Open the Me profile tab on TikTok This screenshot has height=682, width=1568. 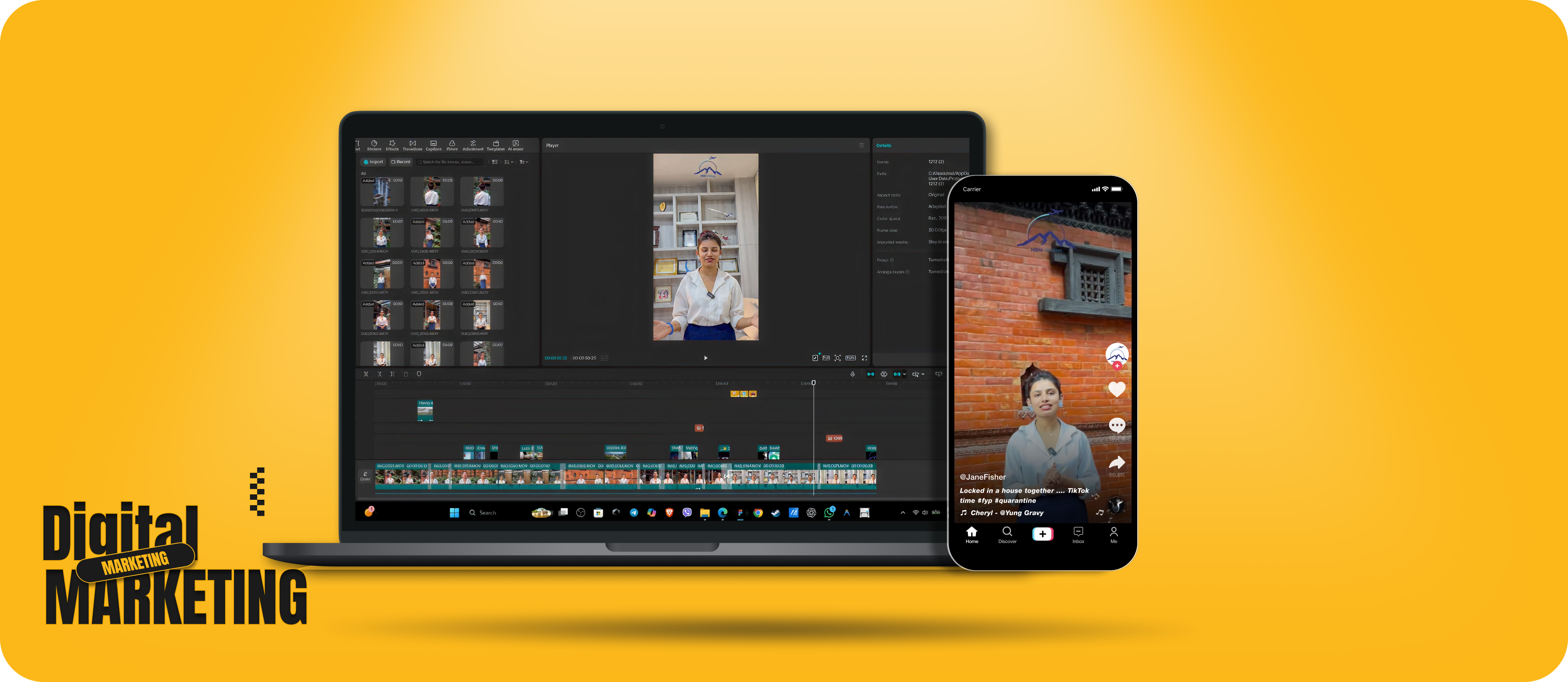point(1114,535)
